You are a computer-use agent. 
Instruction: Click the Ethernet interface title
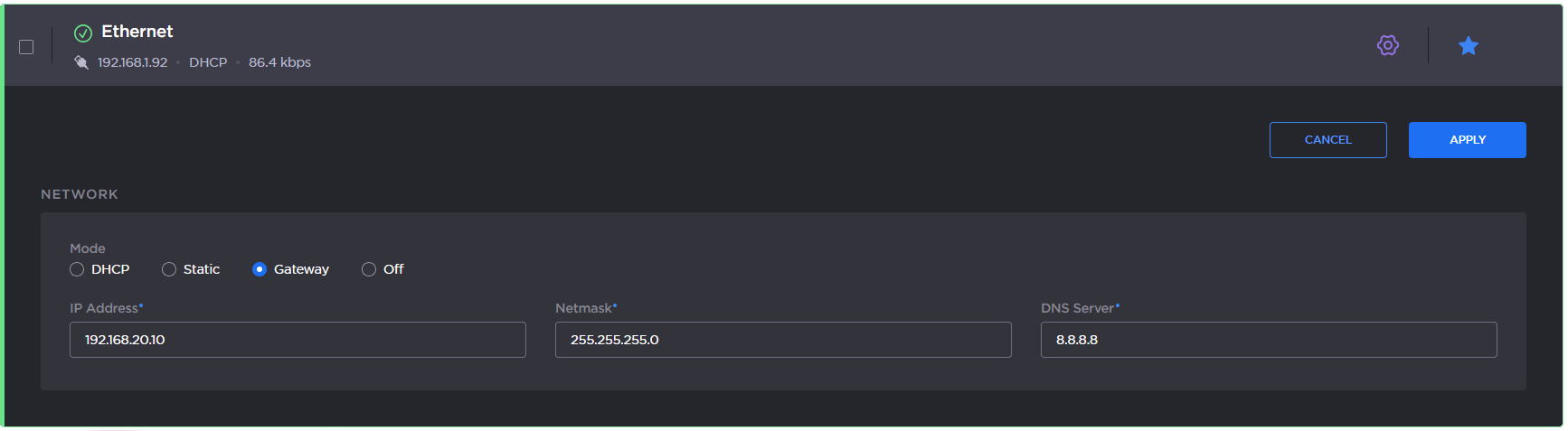(x=137, y=32)
